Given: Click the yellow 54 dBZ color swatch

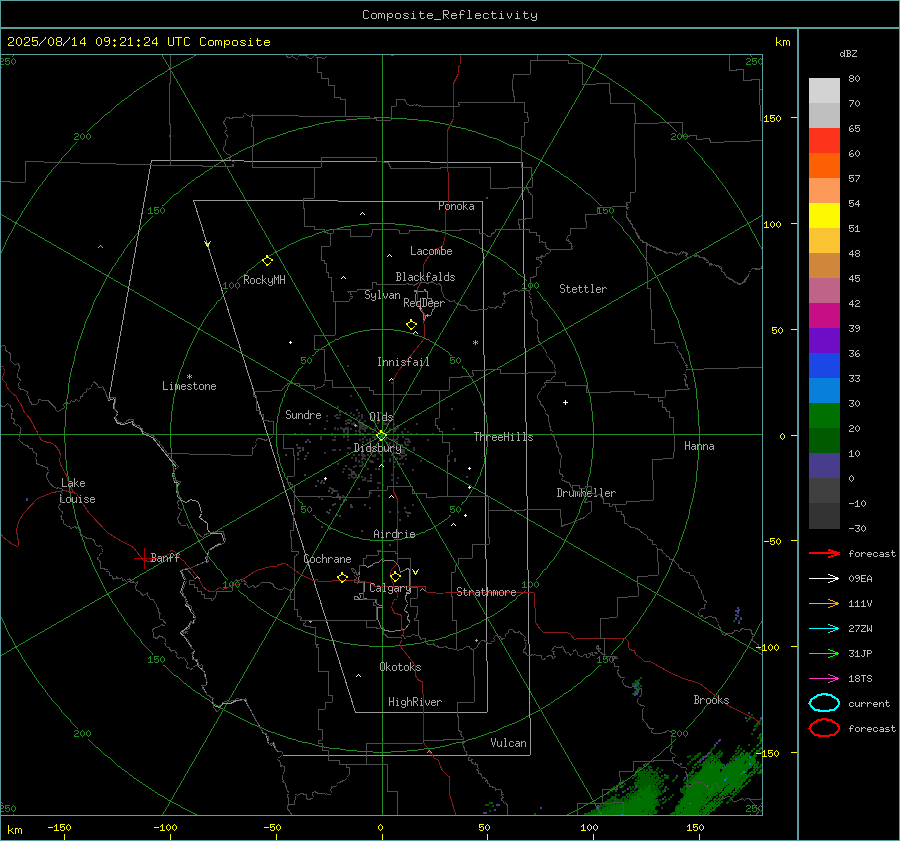Looking at the screenshot, I should [824, 215].
